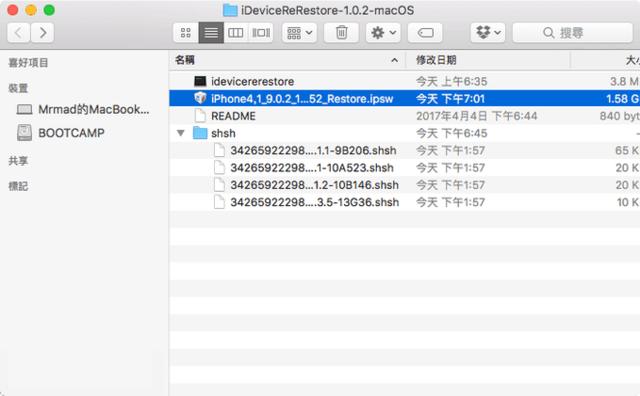Zoom the window with green button

click(49, 10)
